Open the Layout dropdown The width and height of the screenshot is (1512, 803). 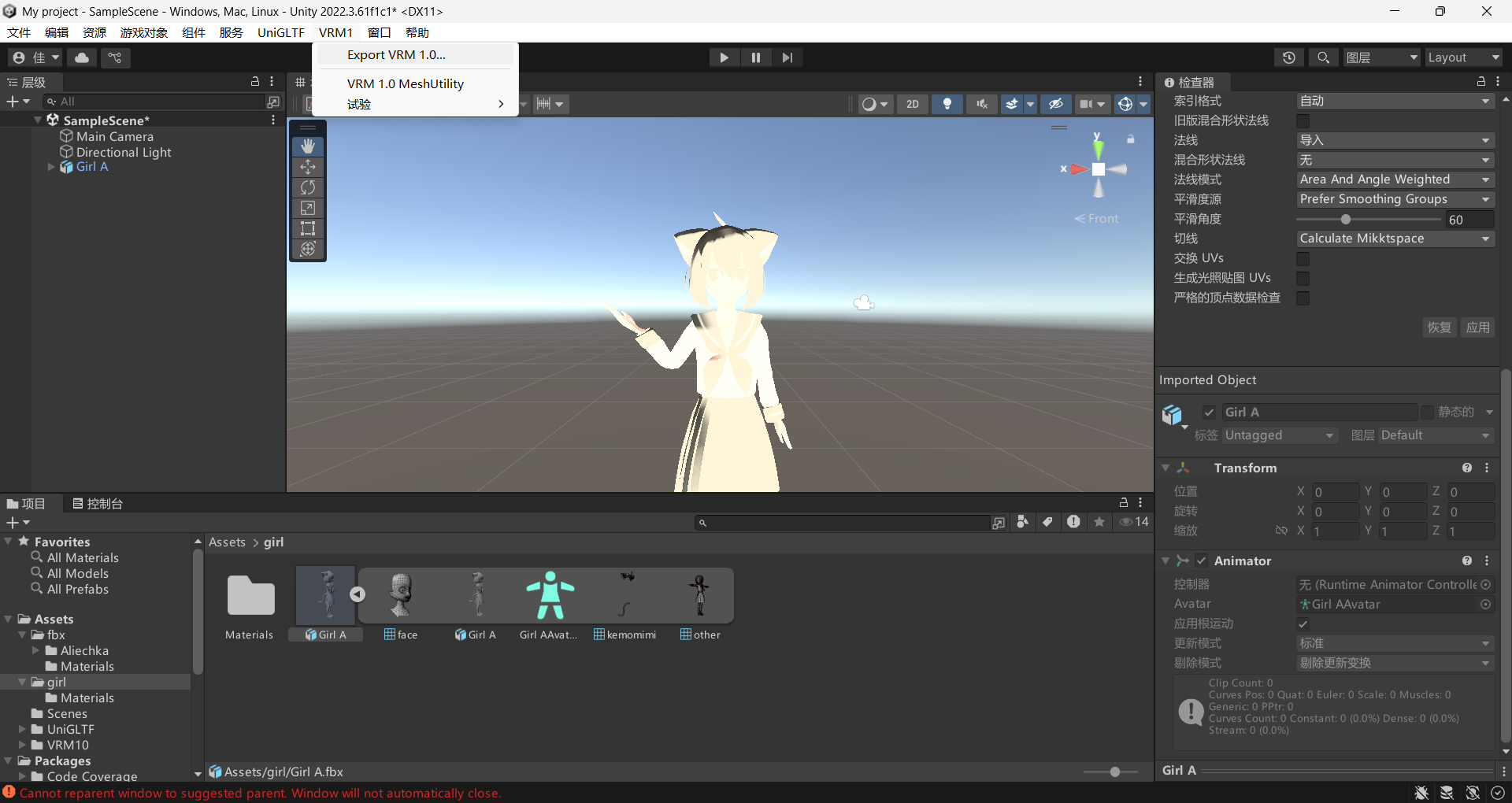1464,57
